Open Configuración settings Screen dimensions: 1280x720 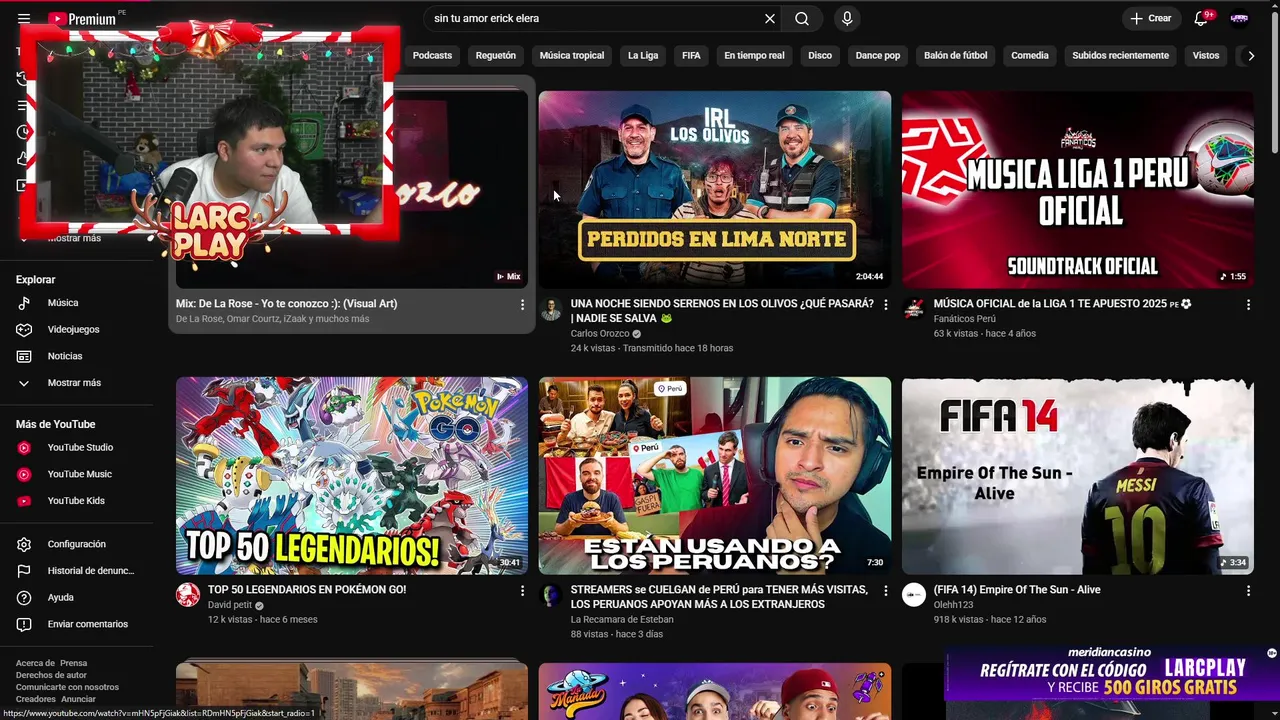[x=77, y=544]
